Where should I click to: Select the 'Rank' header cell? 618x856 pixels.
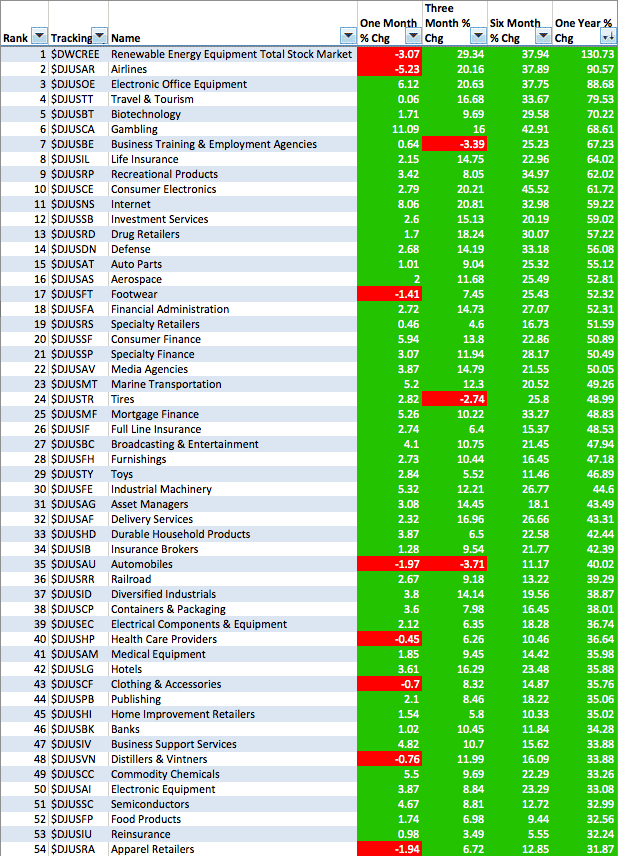point(24,23)
